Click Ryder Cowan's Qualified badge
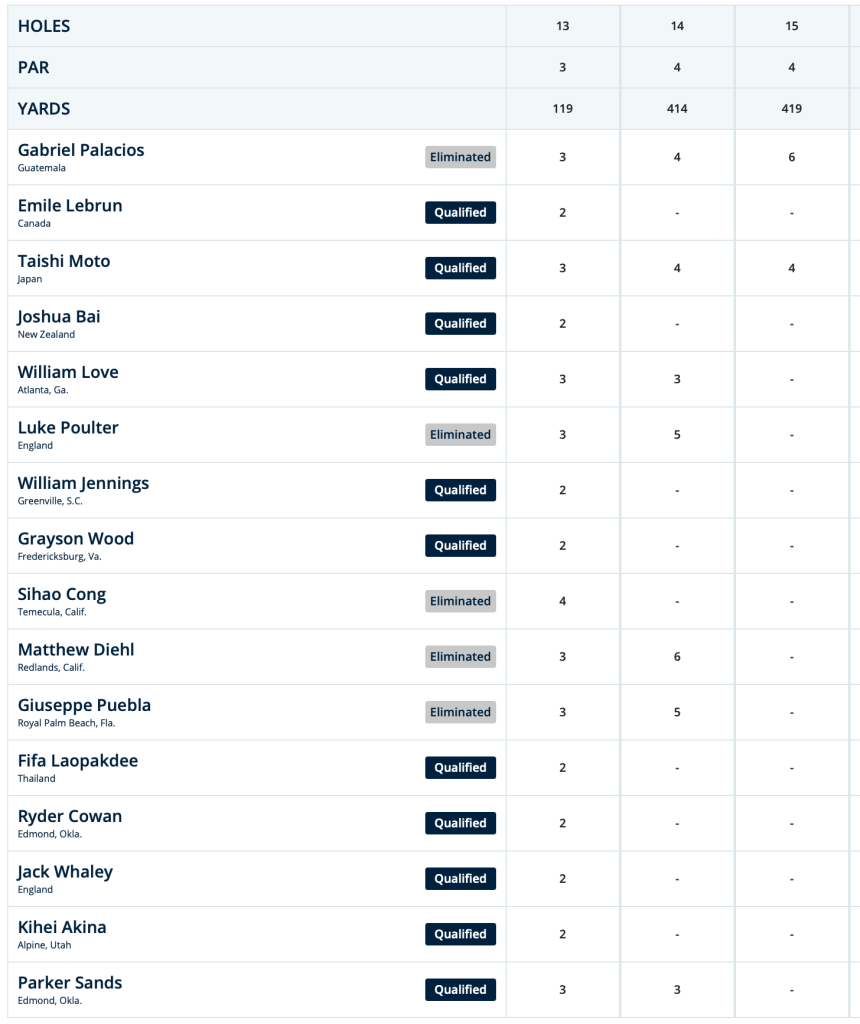860x1024 pixels. point(460,823)
